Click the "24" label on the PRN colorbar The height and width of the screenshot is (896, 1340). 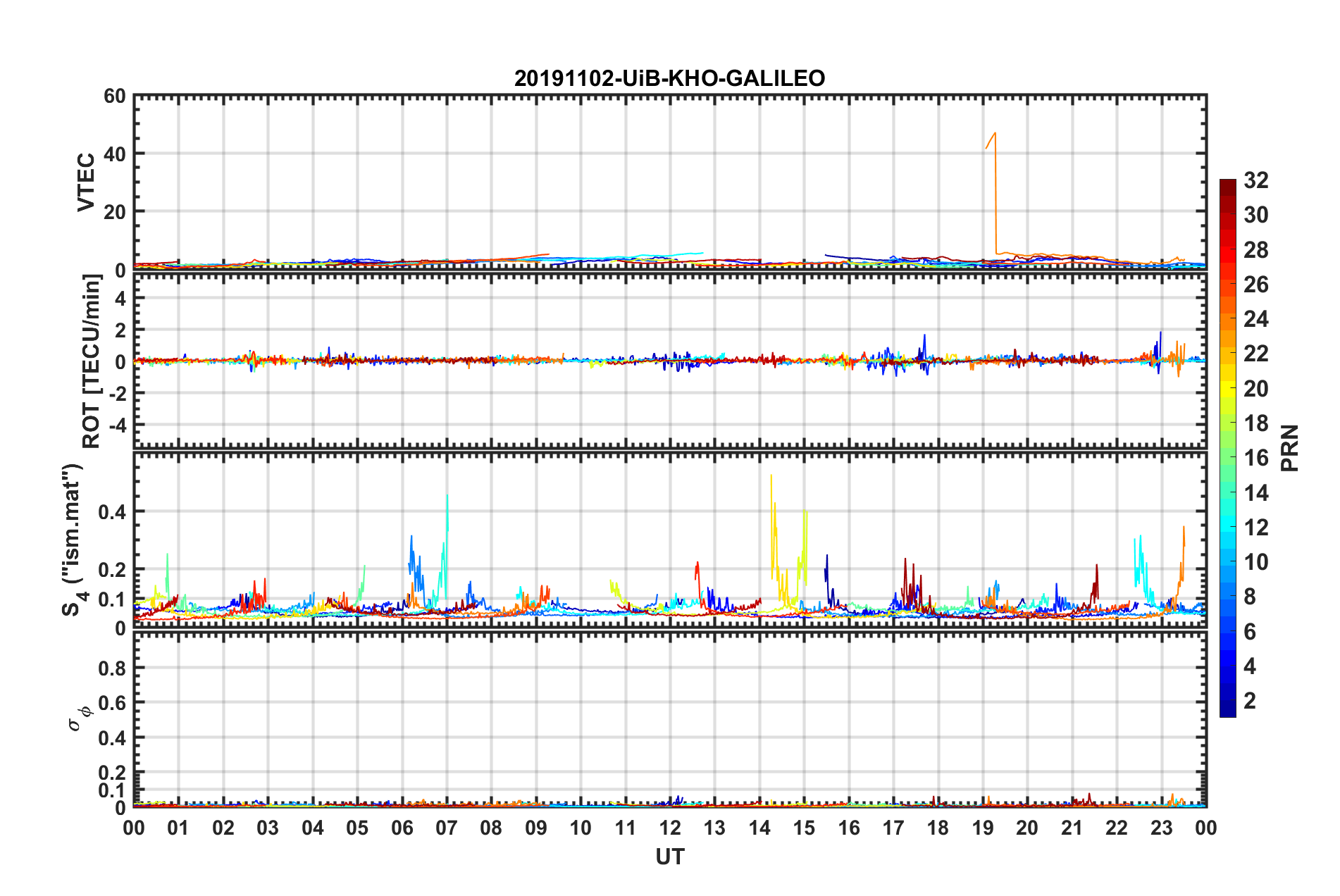click(1256, 319)
